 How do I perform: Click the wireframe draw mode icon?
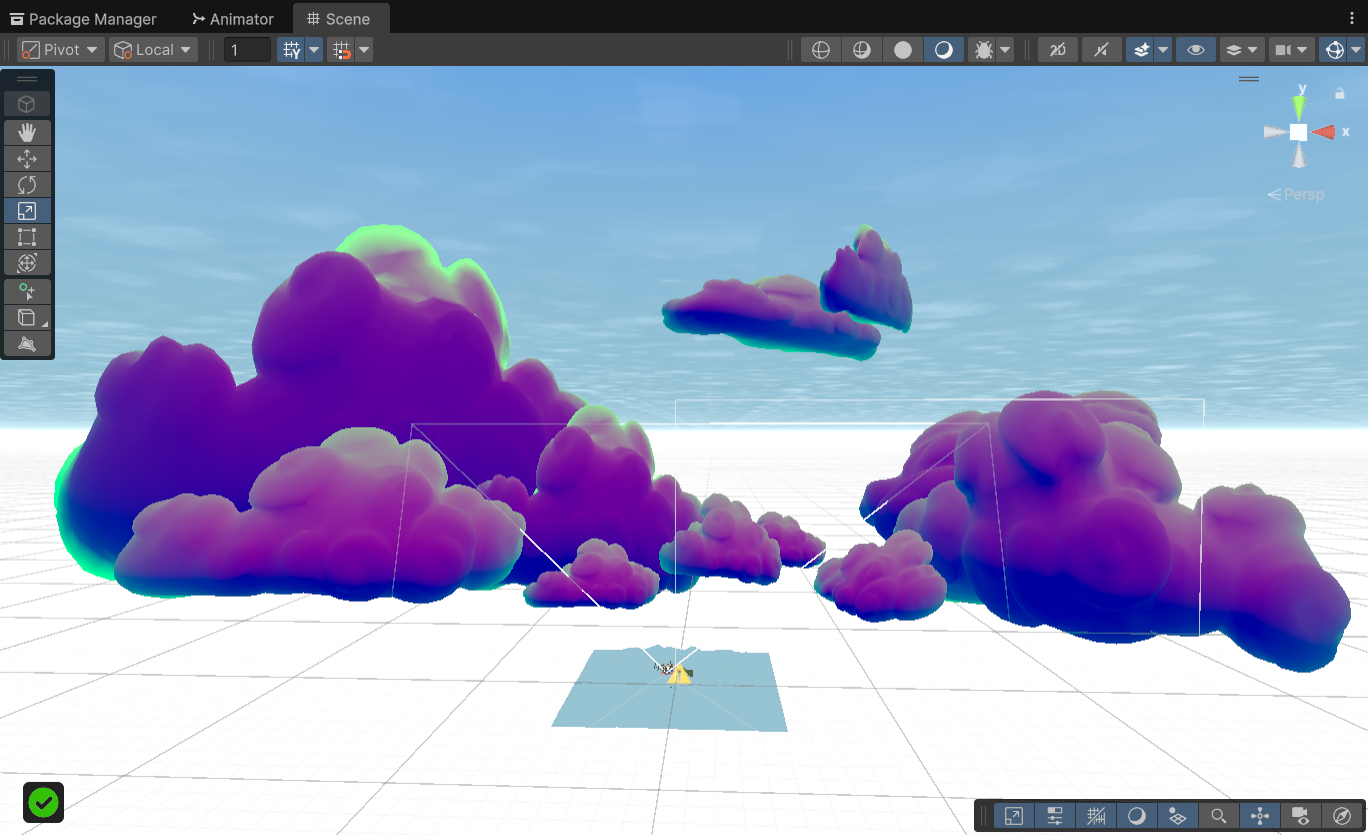[821, 50]
